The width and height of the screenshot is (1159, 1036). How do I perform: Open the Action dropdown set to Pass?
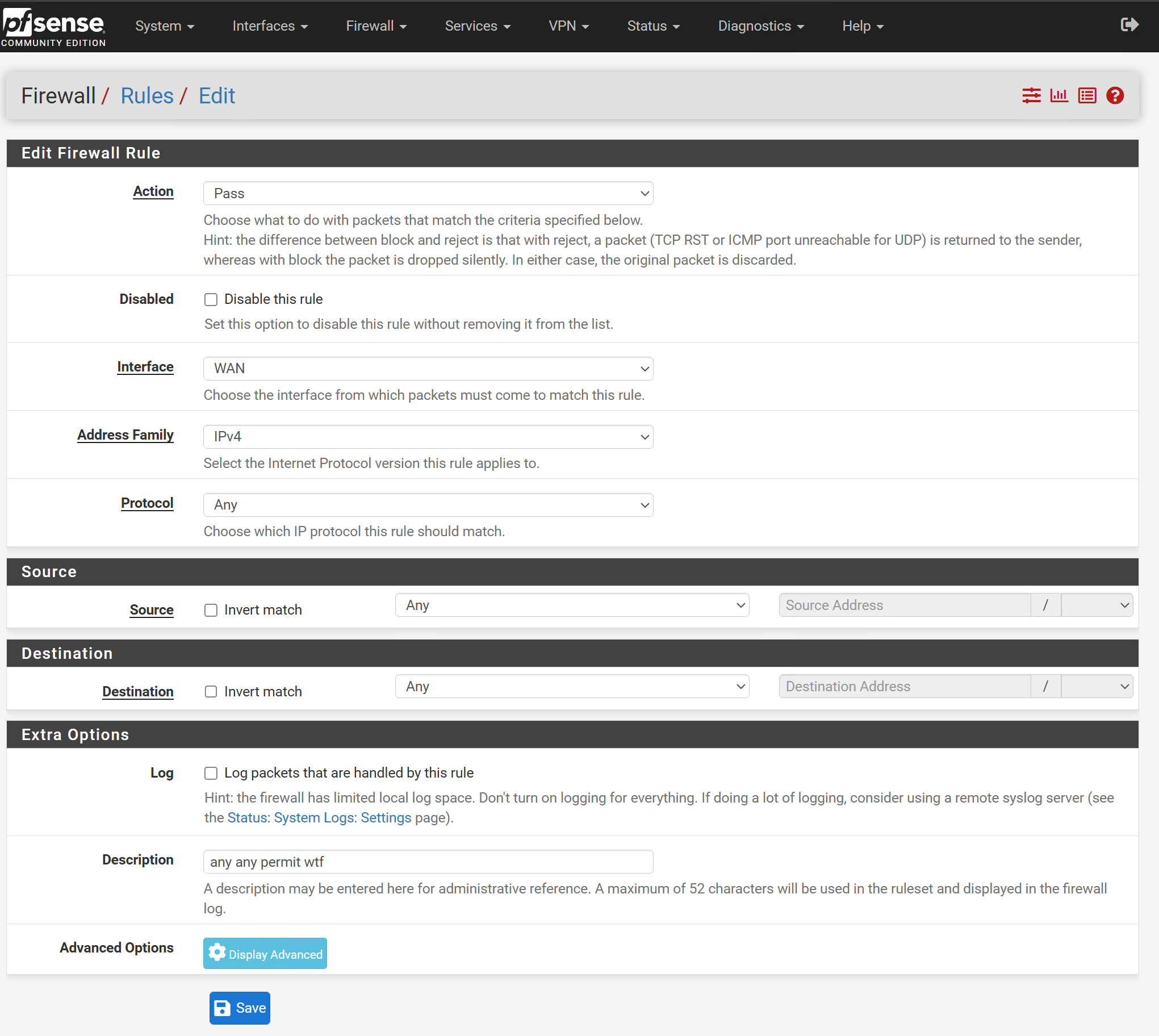click(428, 194)
